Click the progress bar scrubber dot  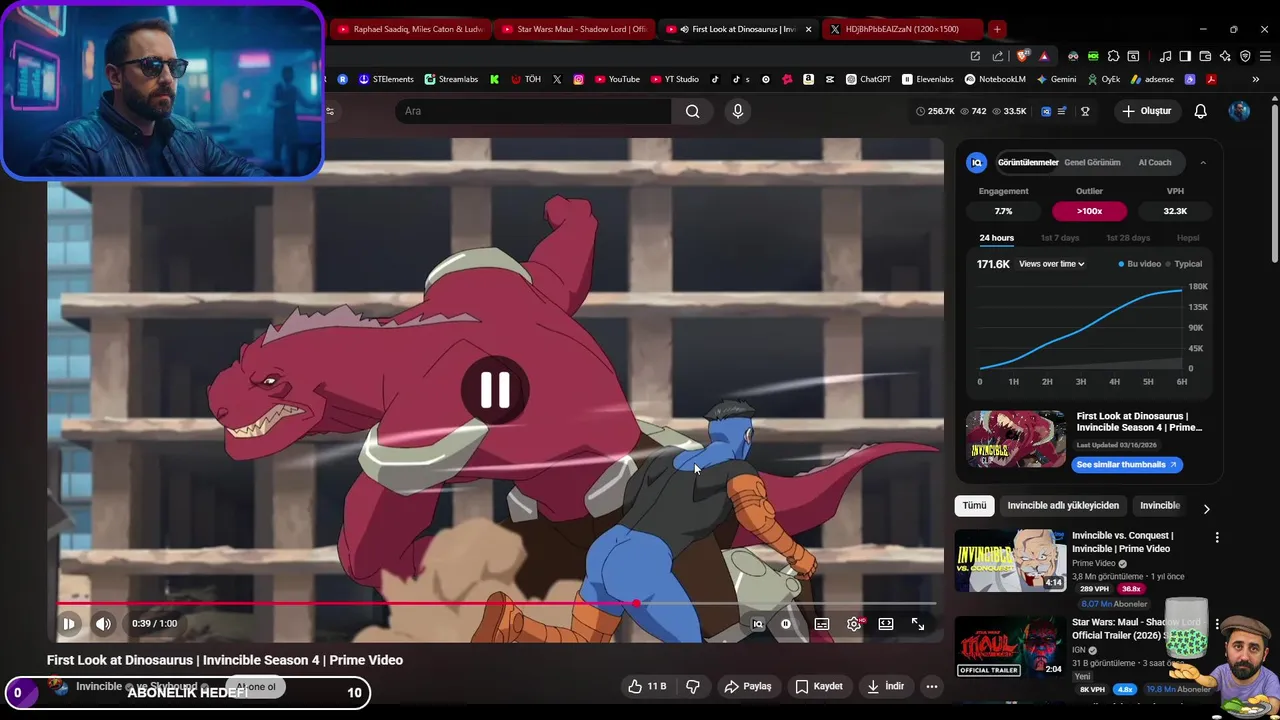[x=636, y=603]
